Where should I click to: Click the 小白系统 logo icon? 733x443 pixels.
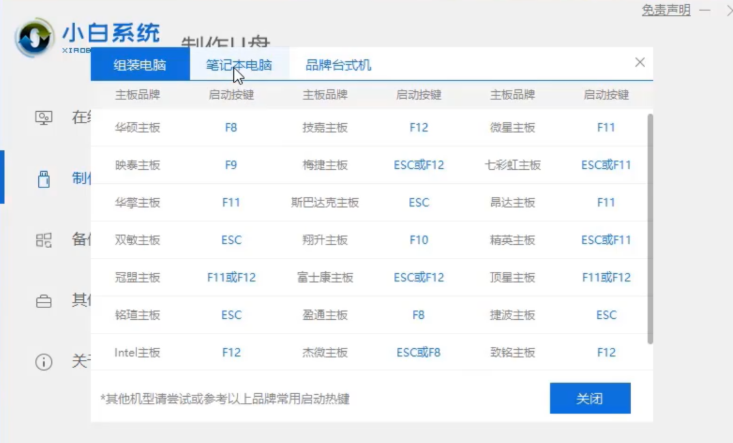pos(35,38)
